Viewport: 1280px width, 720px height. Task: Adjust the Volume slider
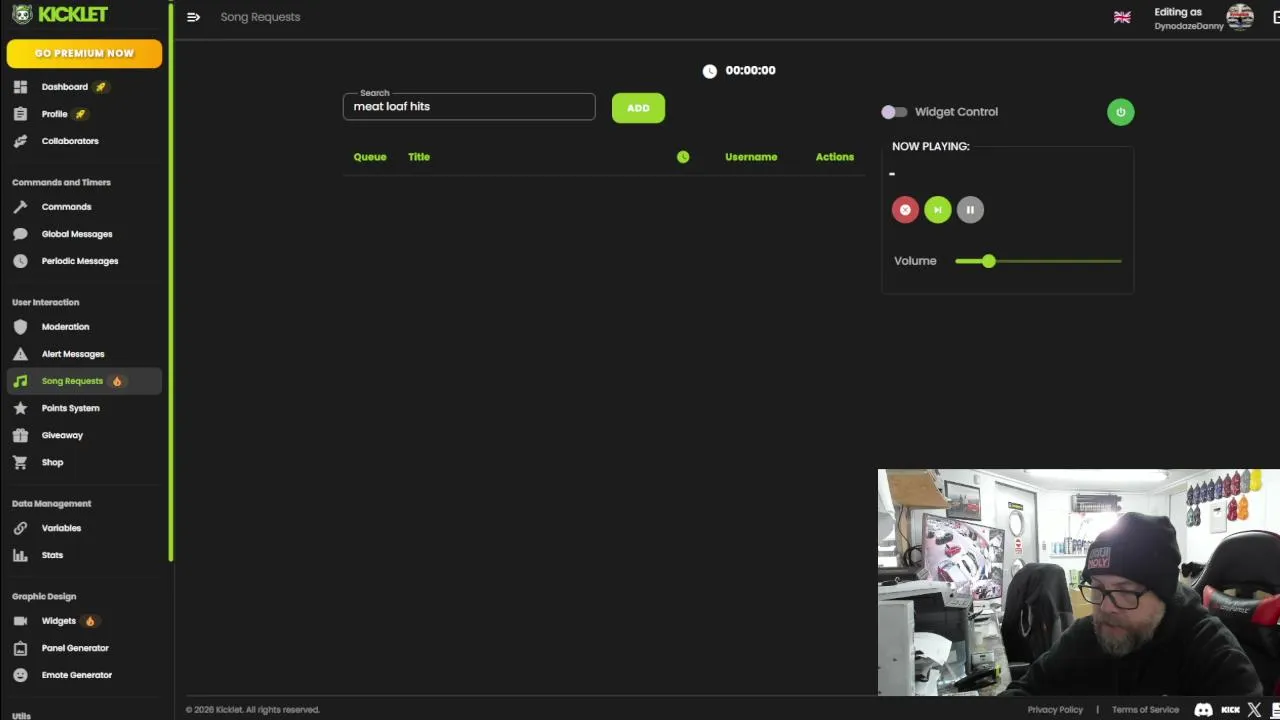click(1038, 261)
